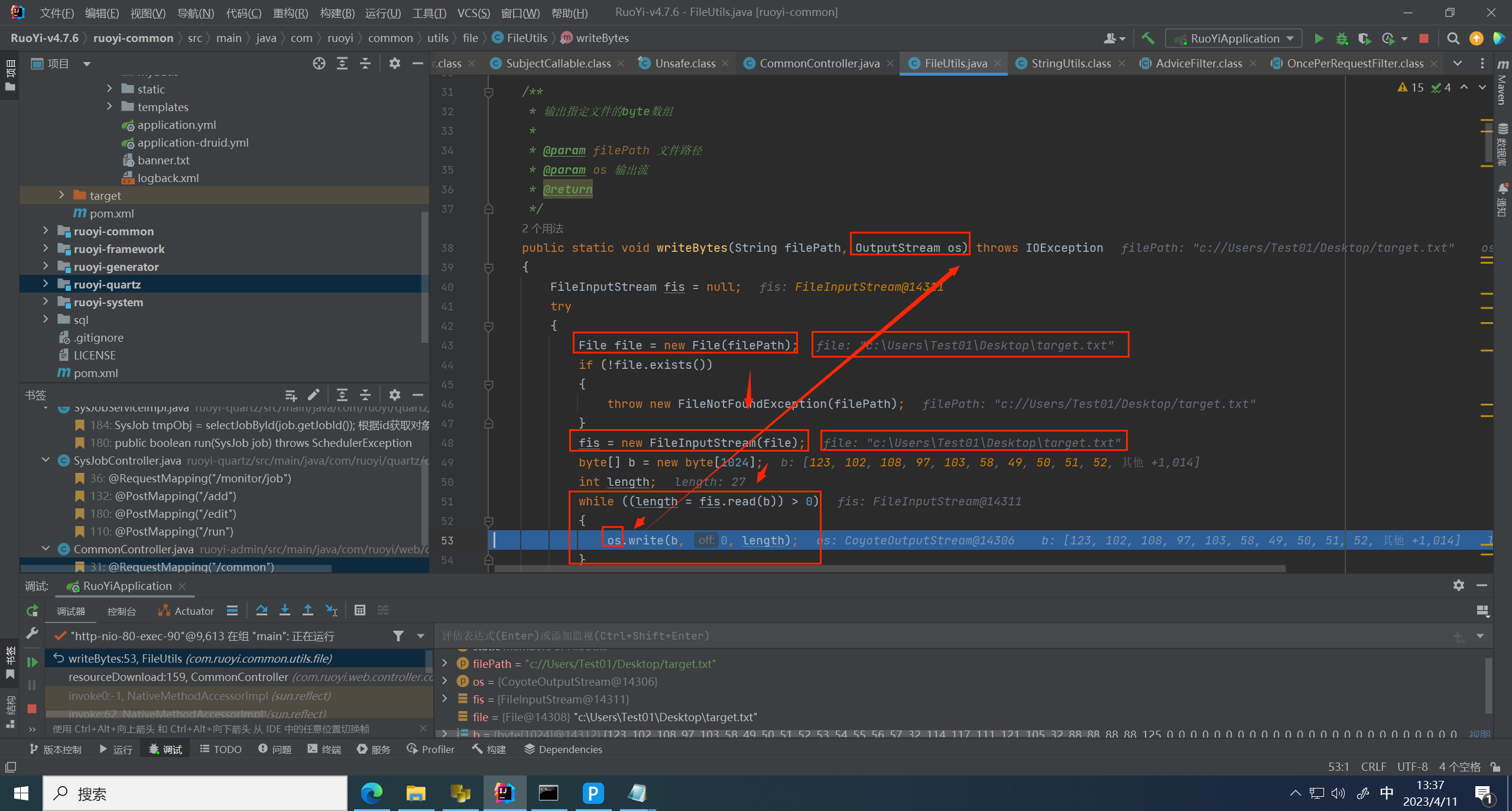The height and width of the screenshot is (811, 1512).
Task: Click Step Over in debugger toolbar
Action: [x=261, y=611]
